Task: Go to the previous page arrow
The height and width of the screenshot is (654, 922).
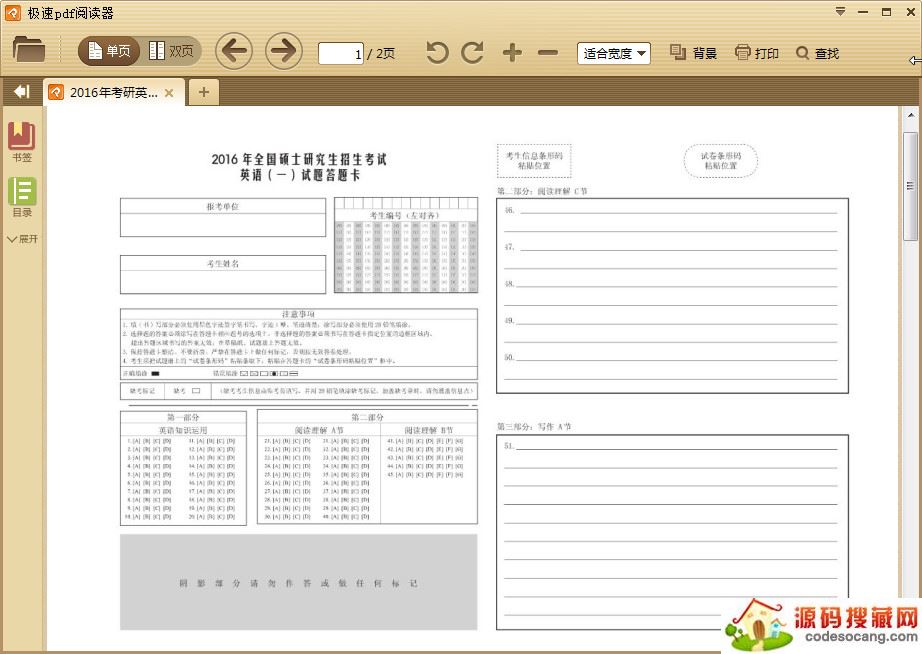Action: click(234, 51)
